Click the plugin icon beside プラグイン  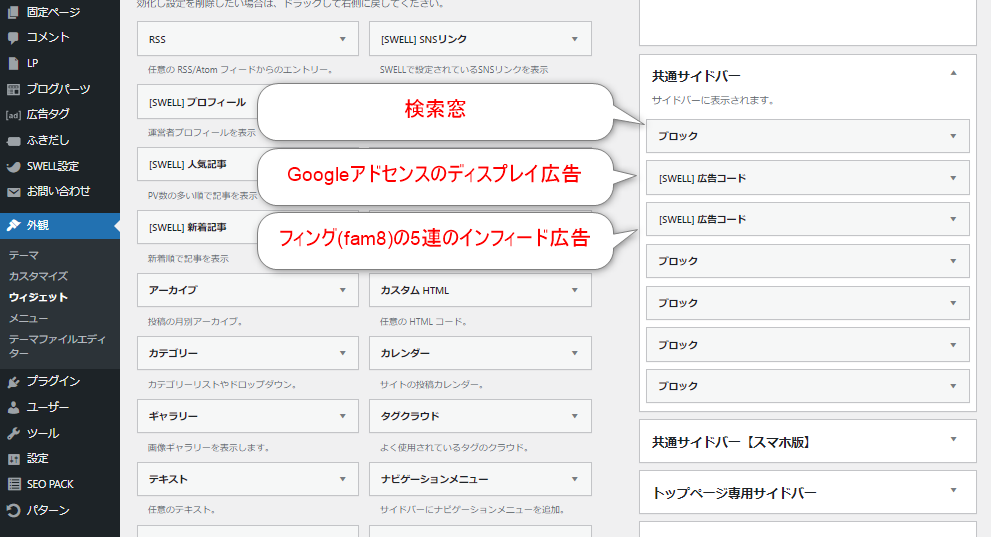(13, 381)
